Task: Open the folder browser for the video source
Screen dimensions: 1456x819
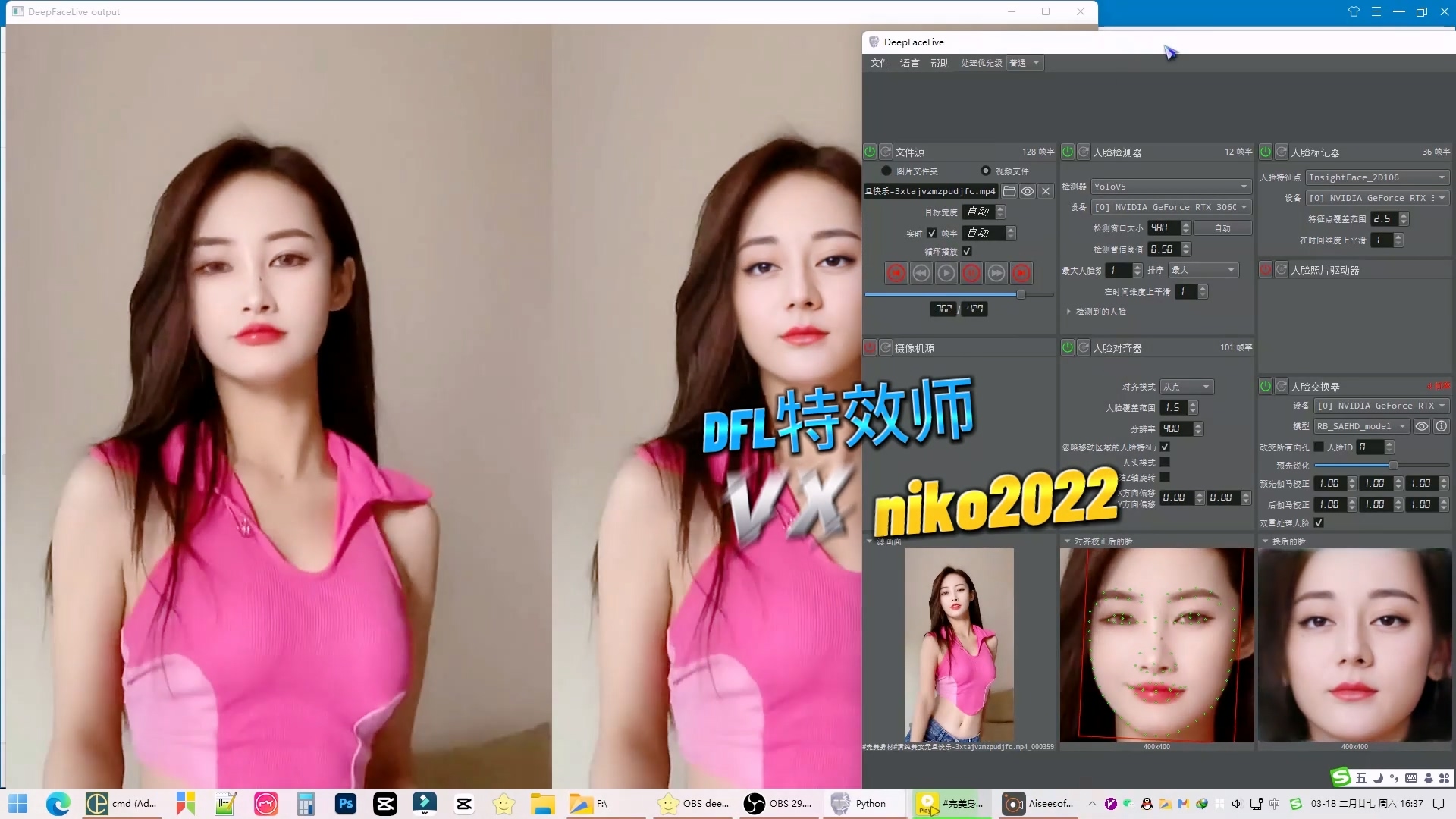Action: 1009,191
